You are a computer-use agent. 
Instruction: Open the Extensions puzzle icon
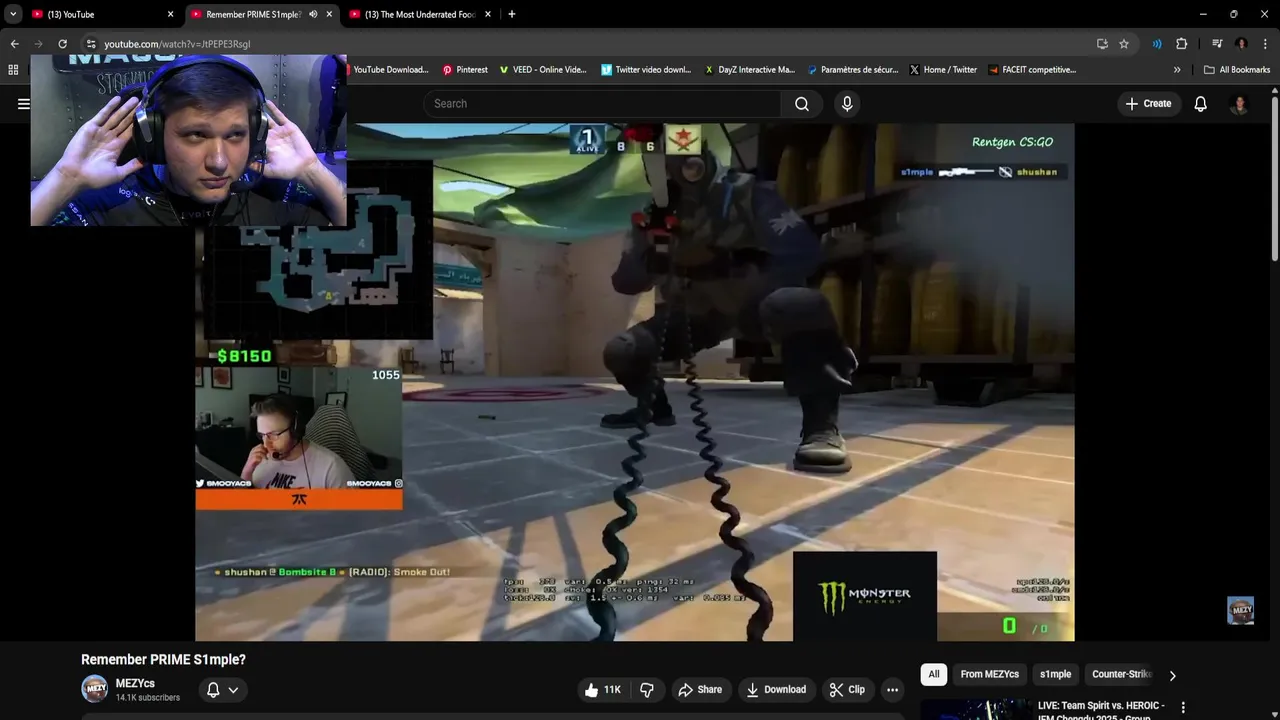tap(1181, 44)
